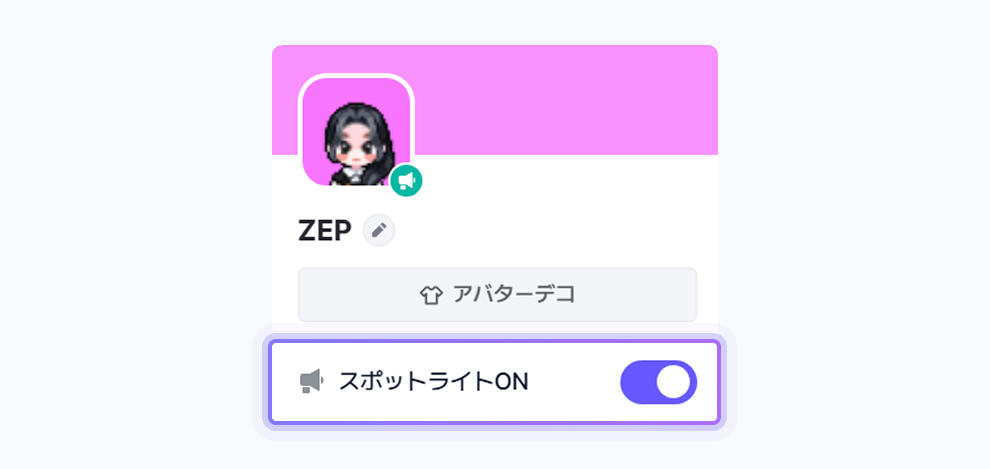Open アバターデコ avatar decoration
Screen dimensions: 990x469
point(497,295)
